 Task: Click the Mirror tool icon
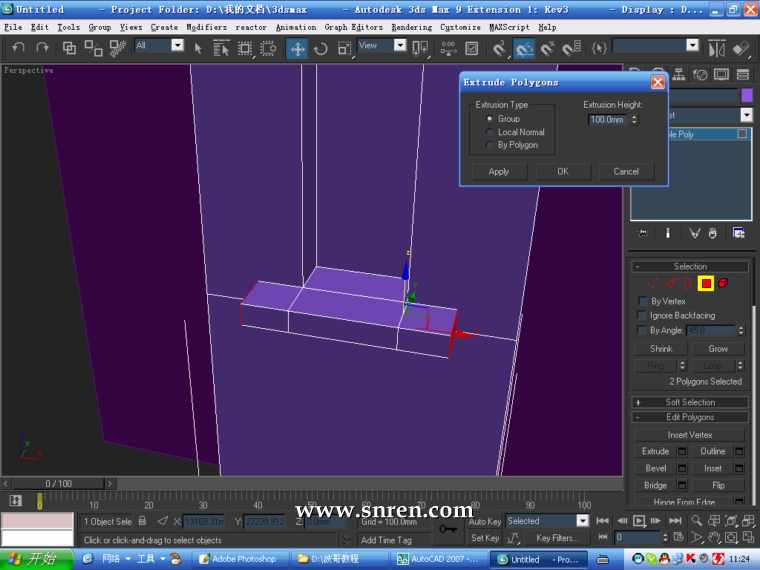tap(717, 48)
